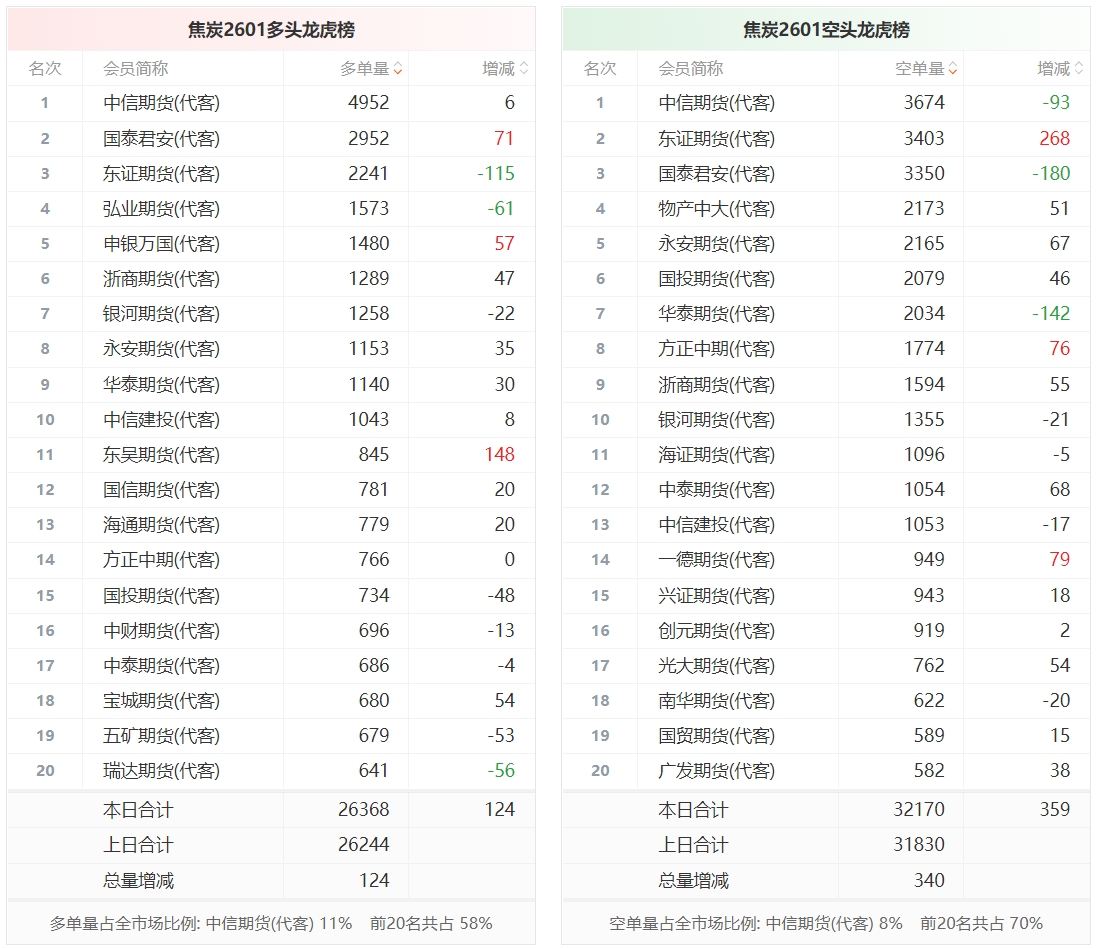
Task: Select 国投期货(代客) in long table
Action: point(161,596)
